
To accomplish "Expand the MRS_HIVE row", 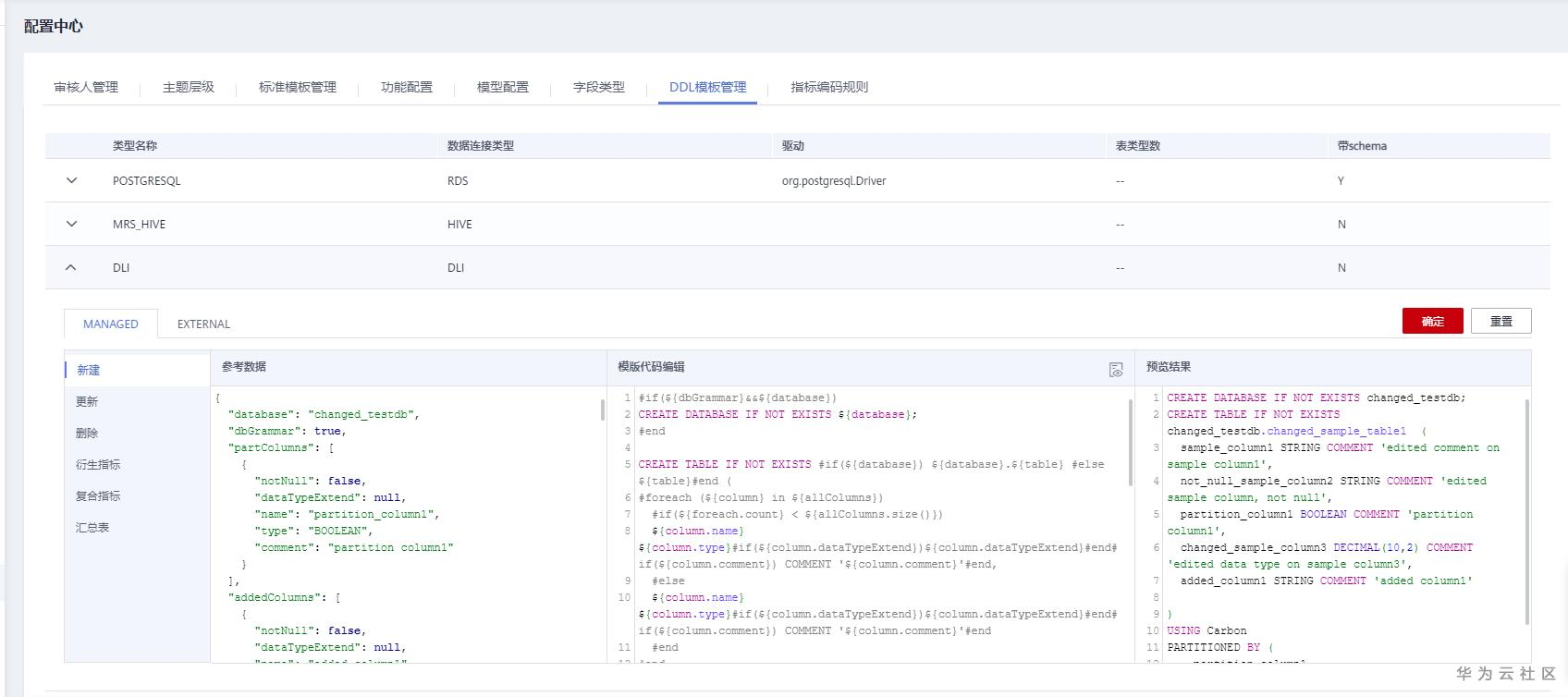I will [x=71, y=224].
